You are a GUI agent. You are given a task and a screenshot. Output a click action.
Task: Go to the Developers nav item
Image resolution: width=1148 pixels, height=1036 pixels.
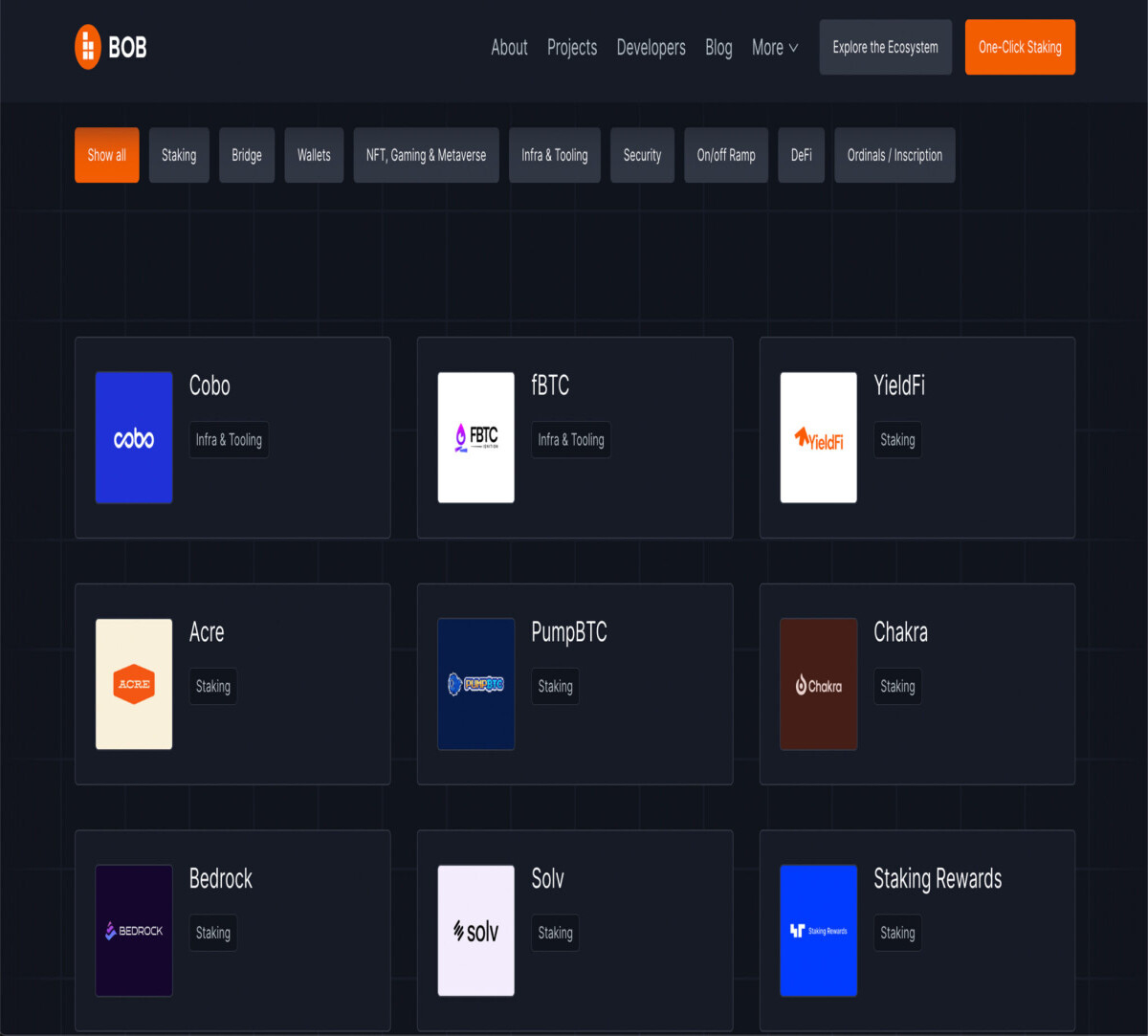pos(651,47)
